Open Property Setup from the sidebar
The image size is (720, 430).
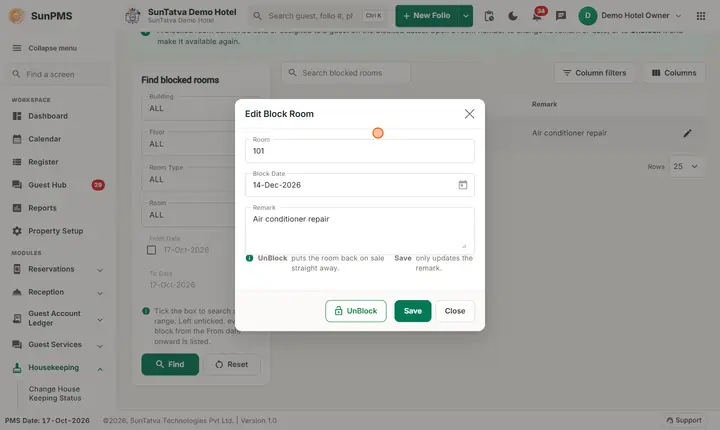click(x=56, y=231)
